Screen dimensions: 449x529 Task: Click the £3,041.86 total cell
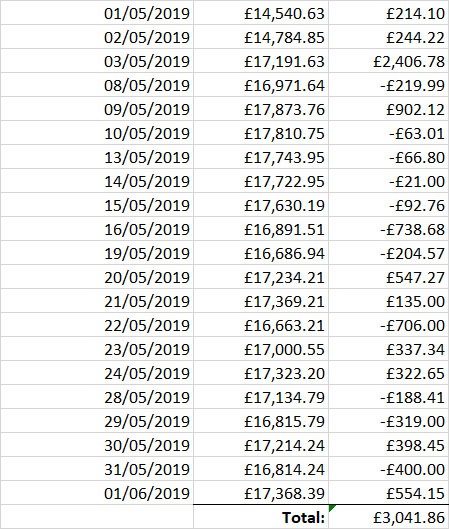tap(389, 517)
